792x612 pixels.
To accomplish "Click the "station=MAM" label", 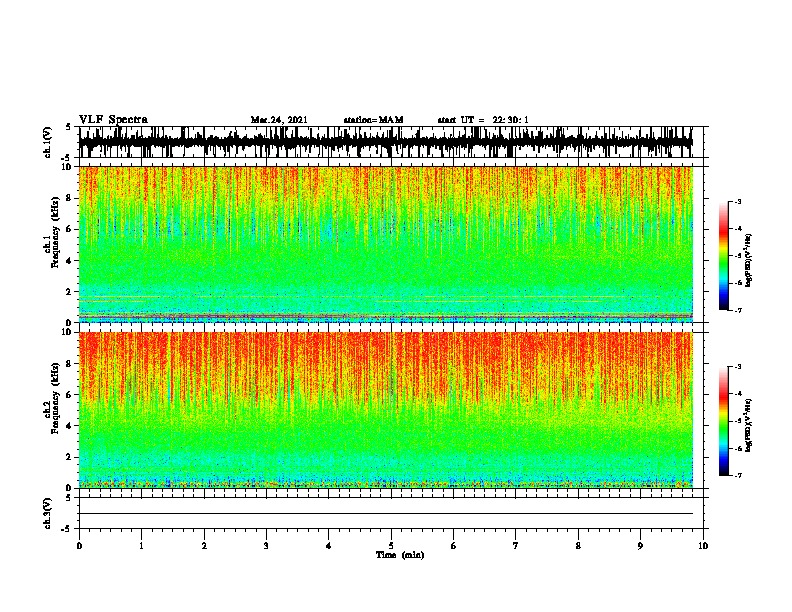I will pyautogui.click(x=373, y=120).
